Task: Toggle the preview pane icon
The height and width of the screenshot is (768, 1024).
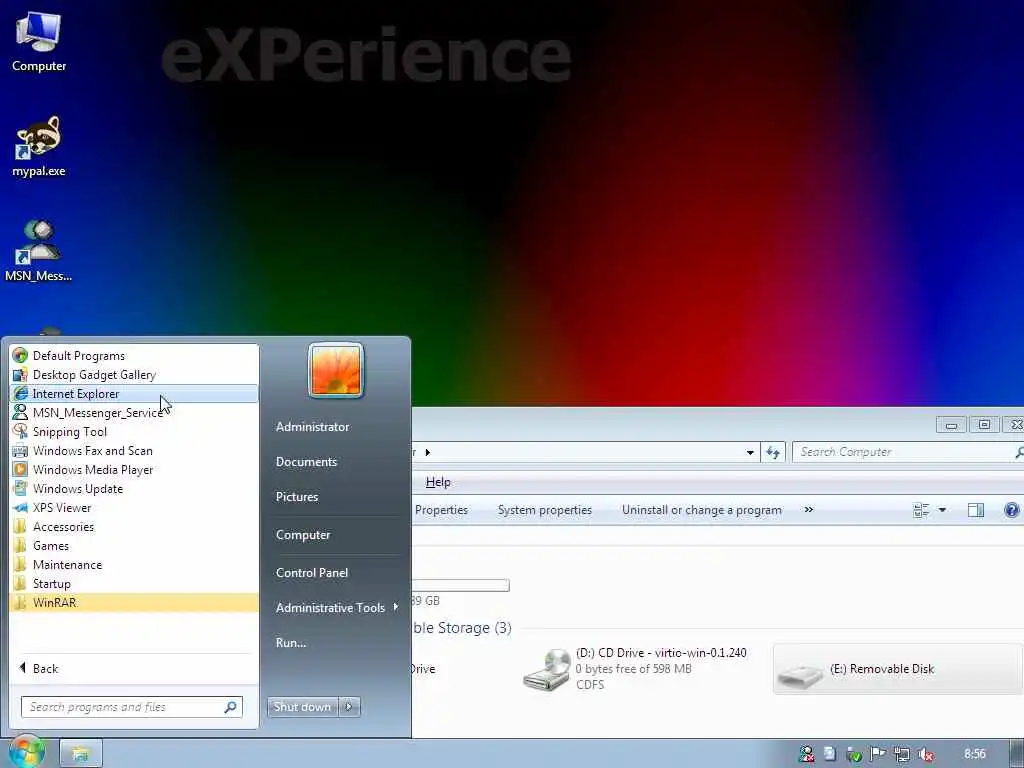Action: pyautogui.click(x=976, y=510)
